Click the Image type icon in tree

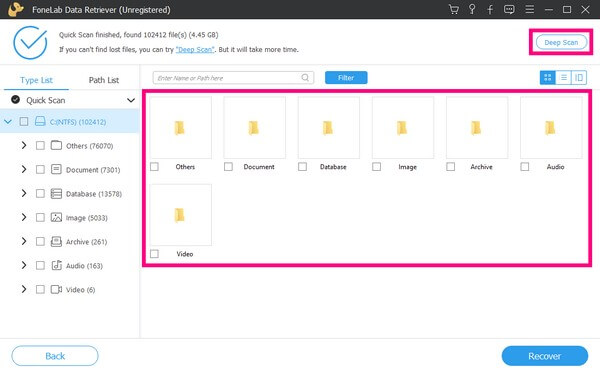(x=56, y=217)
